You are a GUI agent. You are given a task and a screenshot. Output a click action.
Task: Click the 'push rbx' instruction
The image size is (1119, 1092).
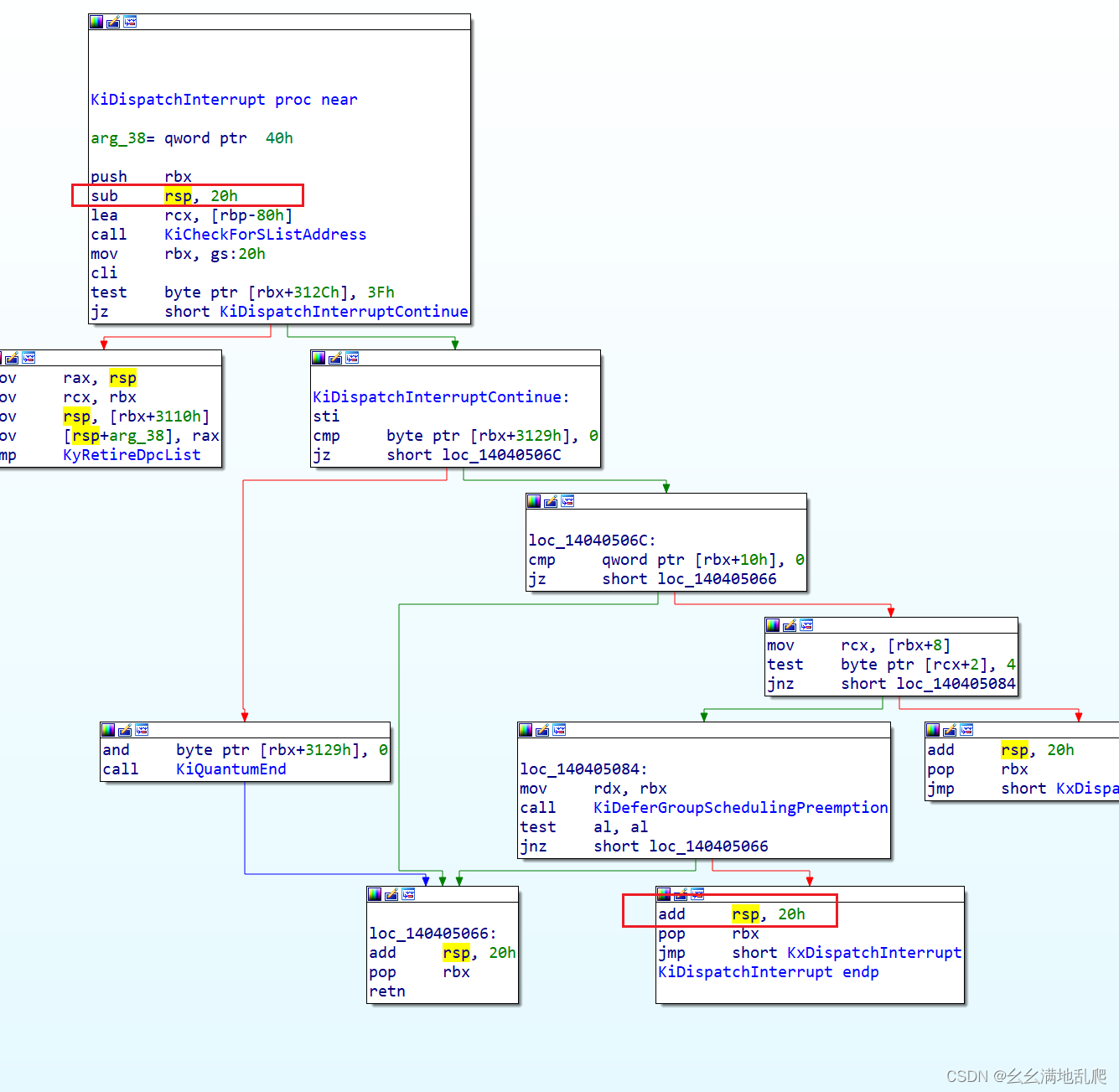142,177
